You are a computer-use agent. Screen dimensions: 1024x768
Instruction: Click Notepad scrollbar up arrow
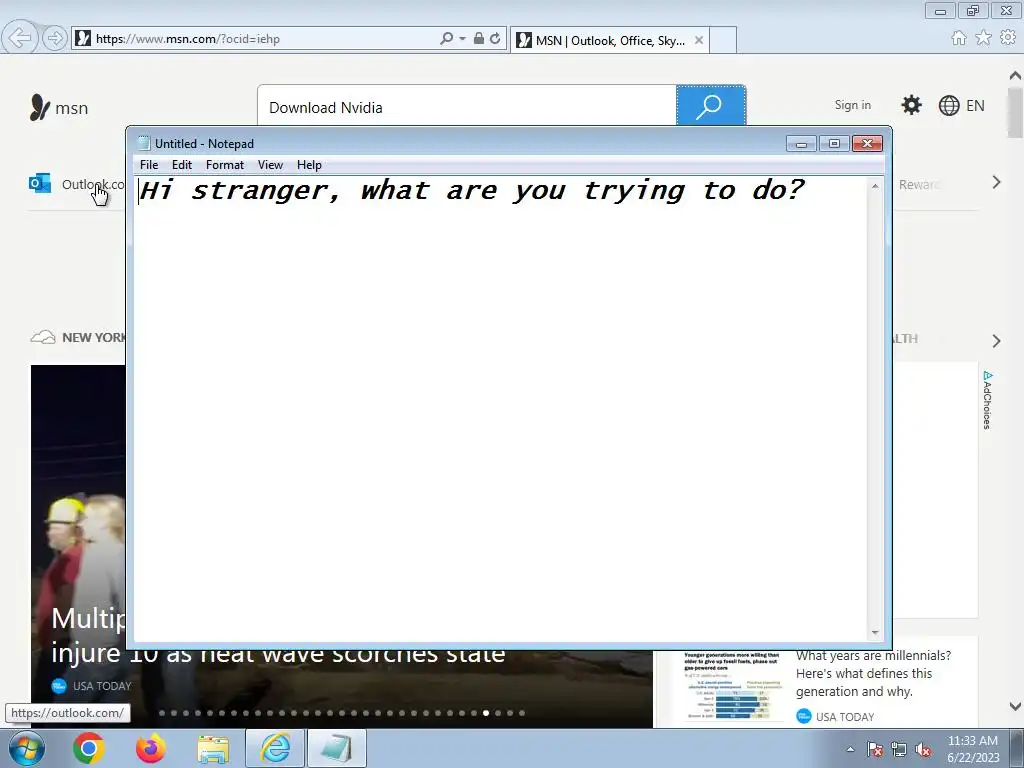(x=875, y=186)
